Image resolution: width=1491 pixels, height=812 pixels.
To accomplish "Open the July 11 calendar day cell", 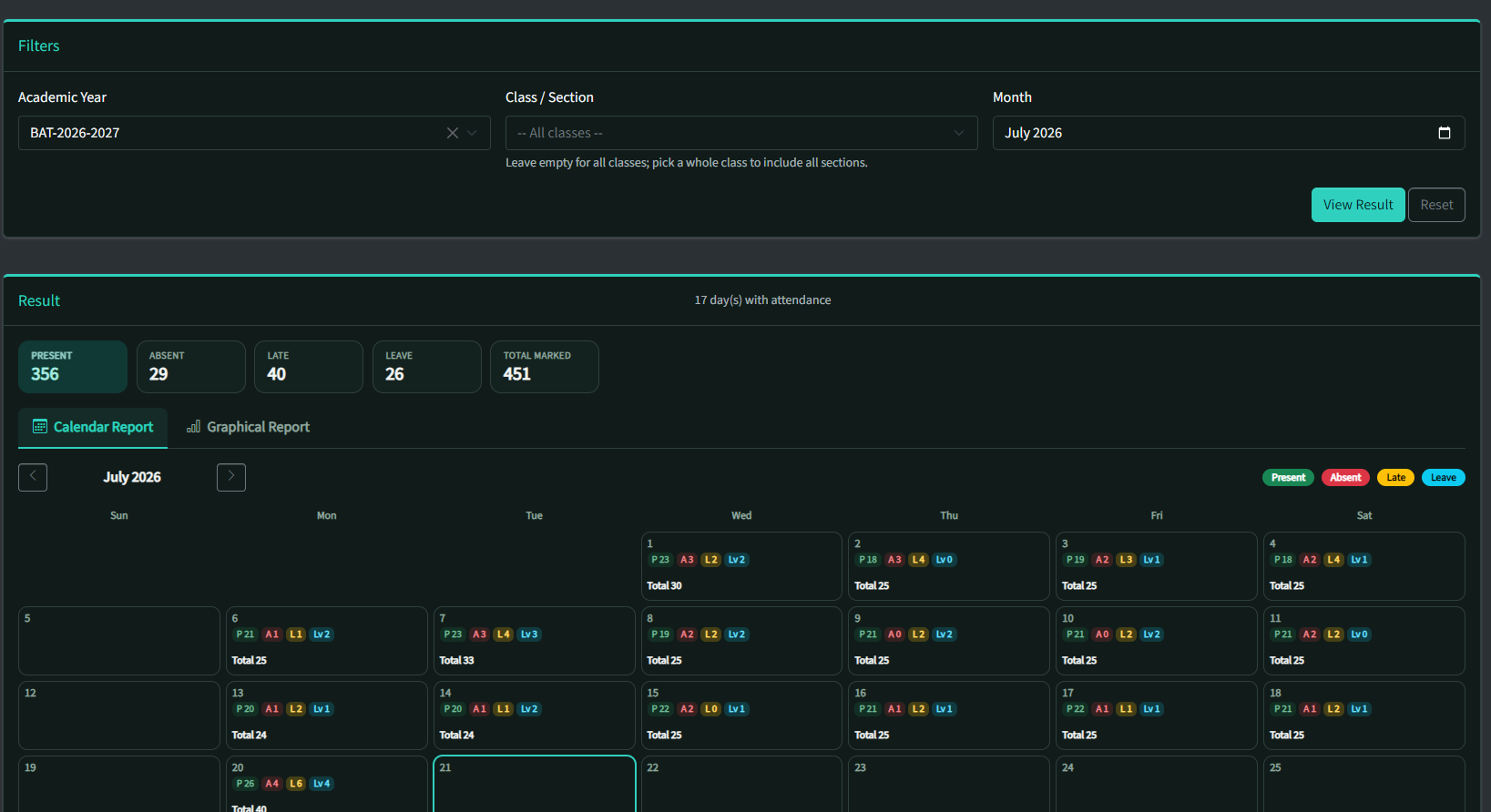I will pos(1364,641).
